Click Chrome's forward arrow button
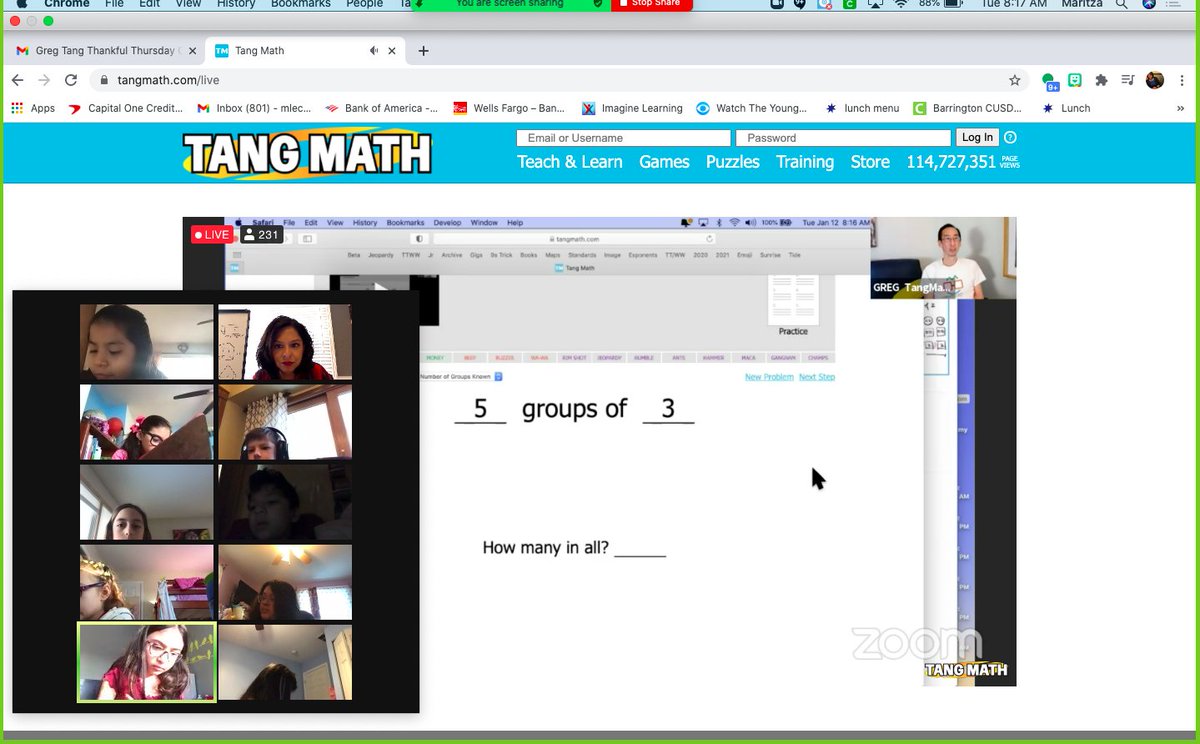The width and height of the screenshot is (1200, 744). pos(43,80)
